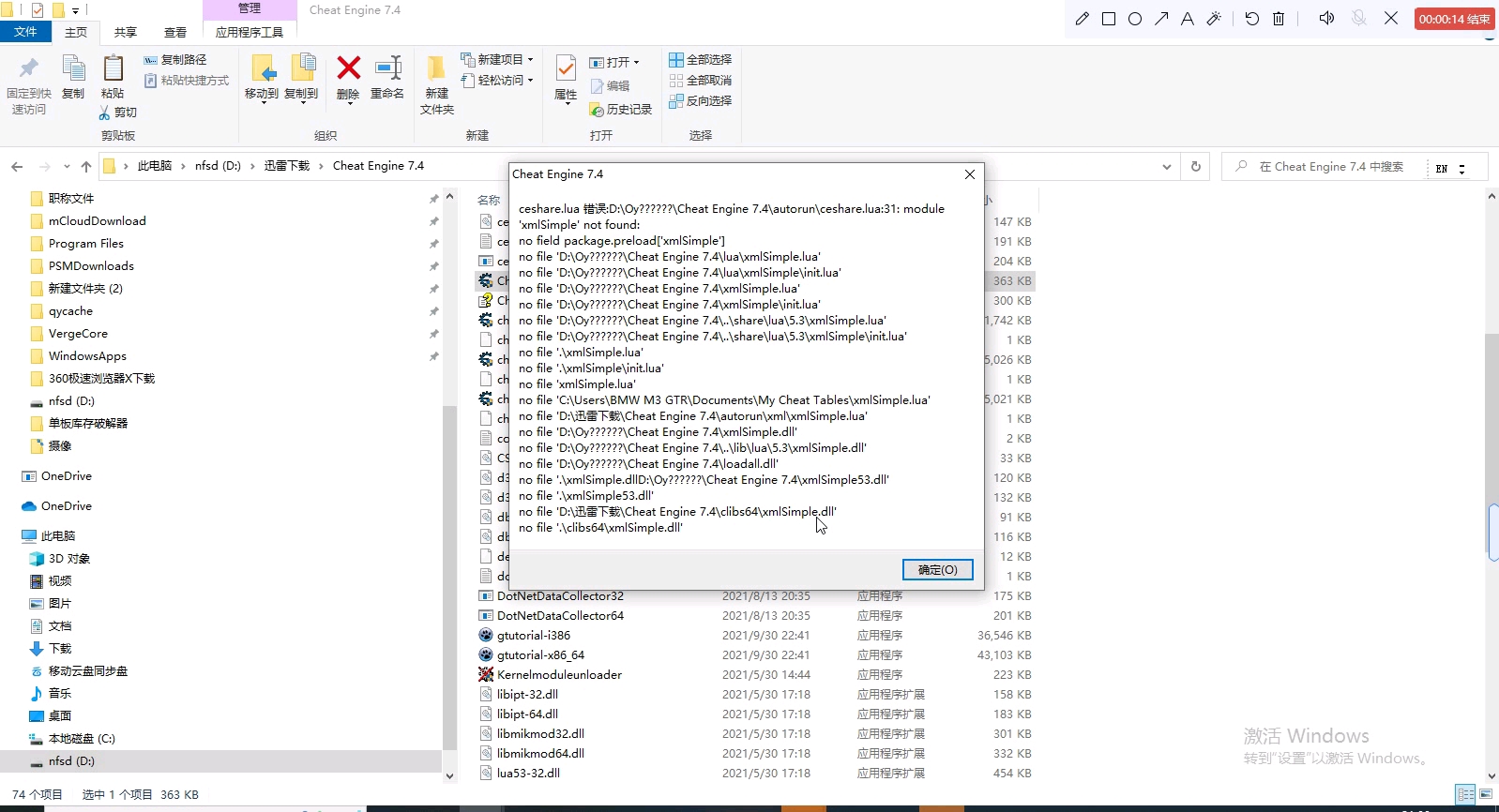The width and height of the screenshot is (1499, 812).
Task: Click 迅雷下载 in the address breadcrumb
Action: pos(287,166)
